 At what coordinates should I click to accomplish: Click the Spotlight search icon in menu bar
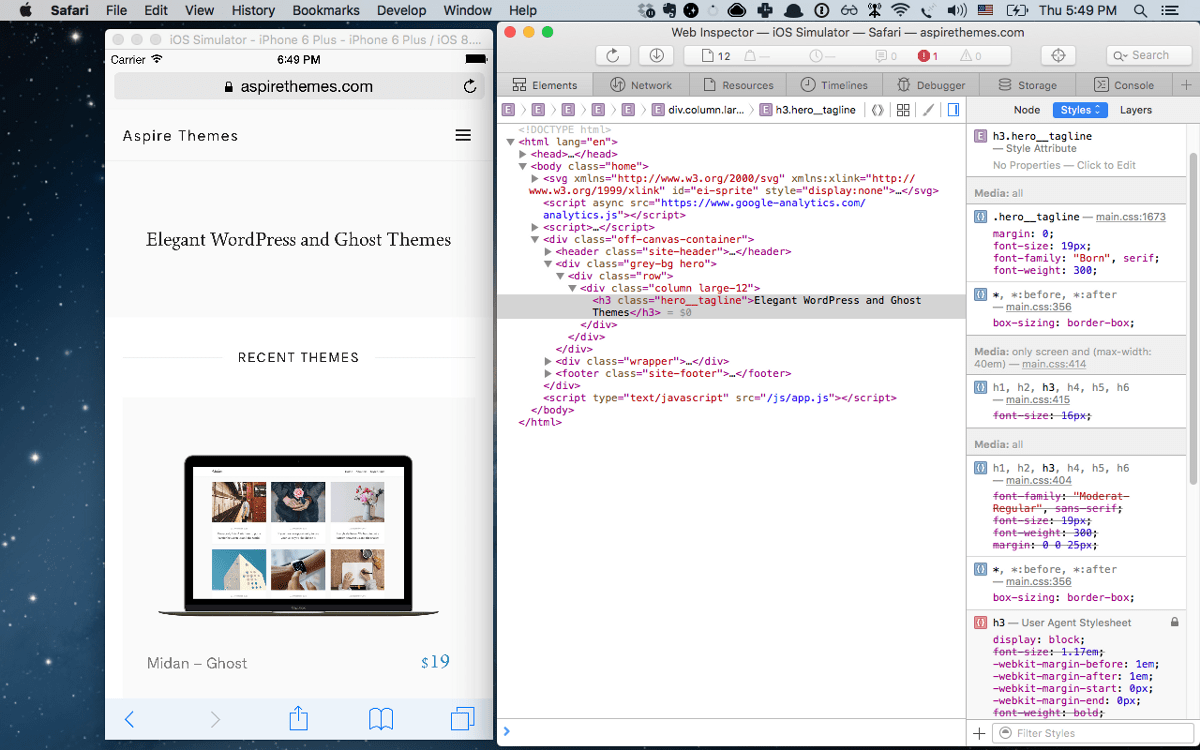[1140, 10]
